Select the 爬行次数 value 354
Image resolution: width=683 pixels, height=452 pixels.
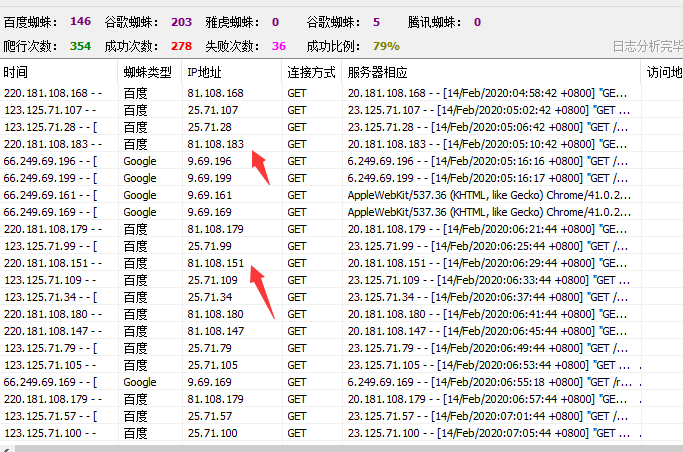81,46
